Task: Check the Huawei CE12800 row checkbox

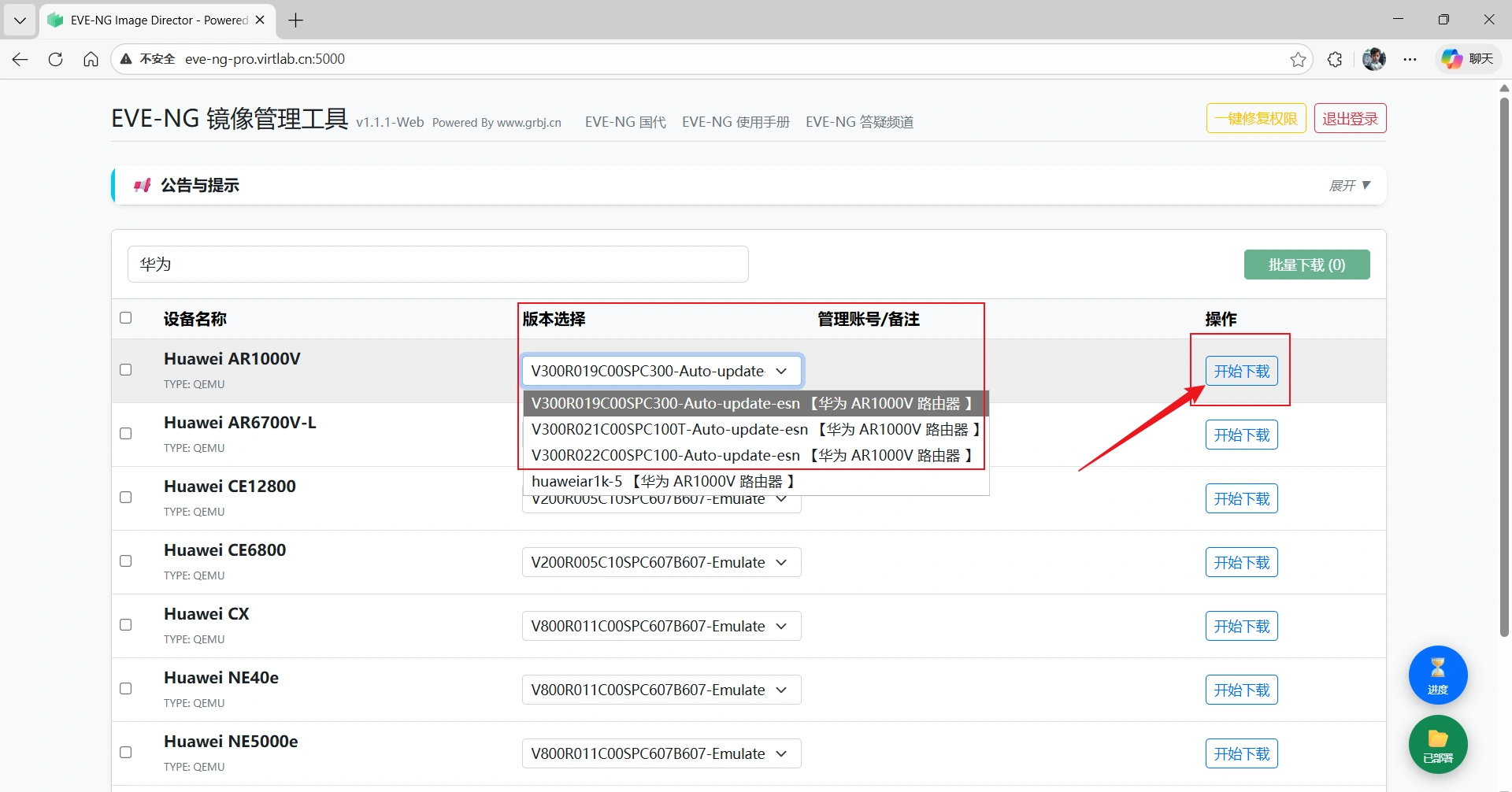Action: coord(125,498)
